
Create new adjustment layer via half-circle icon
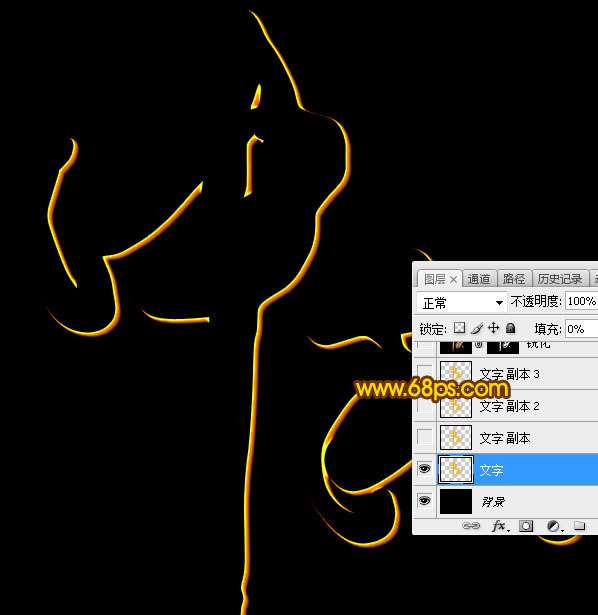554,526
